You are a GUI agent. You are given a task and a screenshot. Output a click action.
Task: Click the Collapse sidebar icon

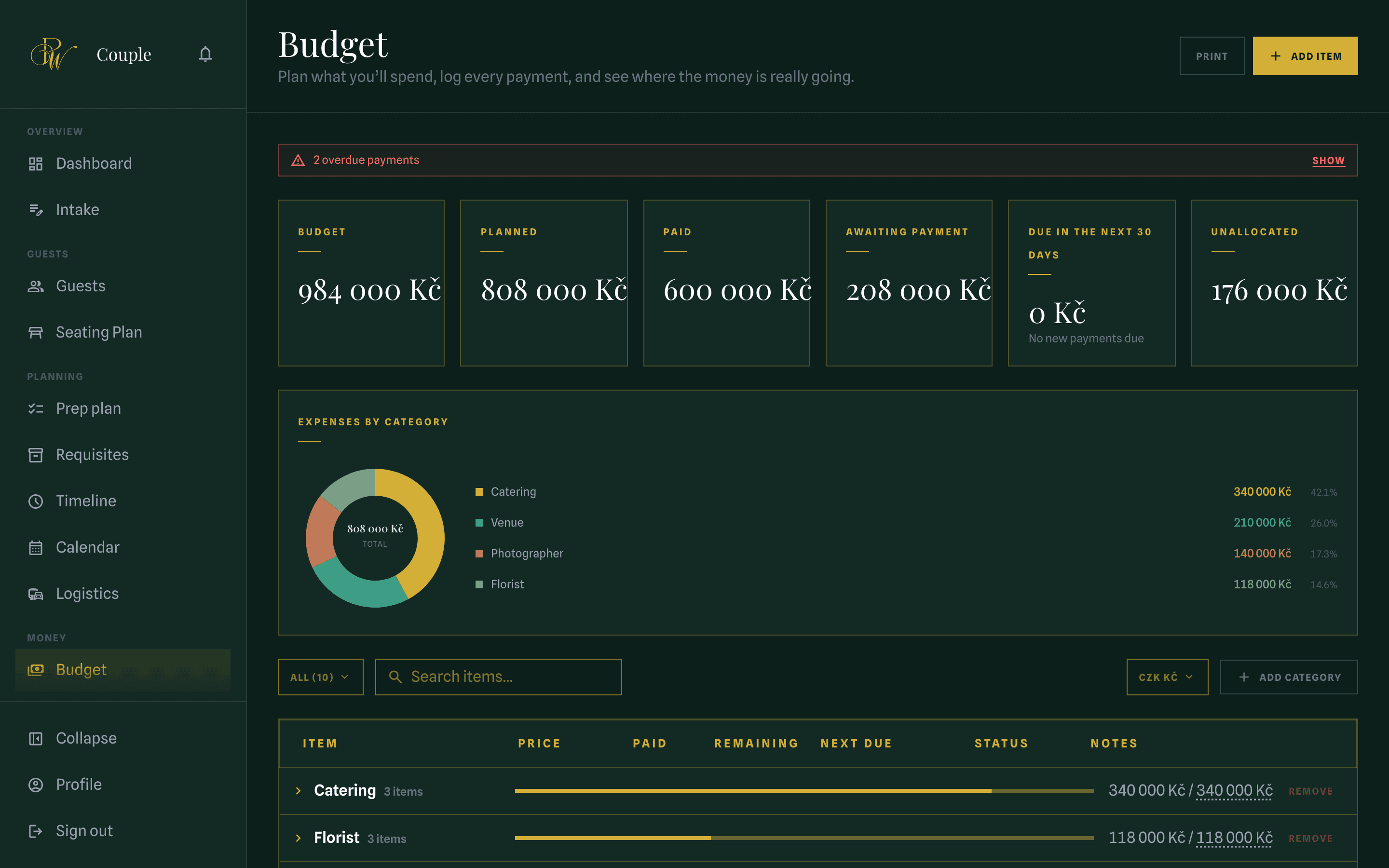pyautogui.click(x=36, y=738)
